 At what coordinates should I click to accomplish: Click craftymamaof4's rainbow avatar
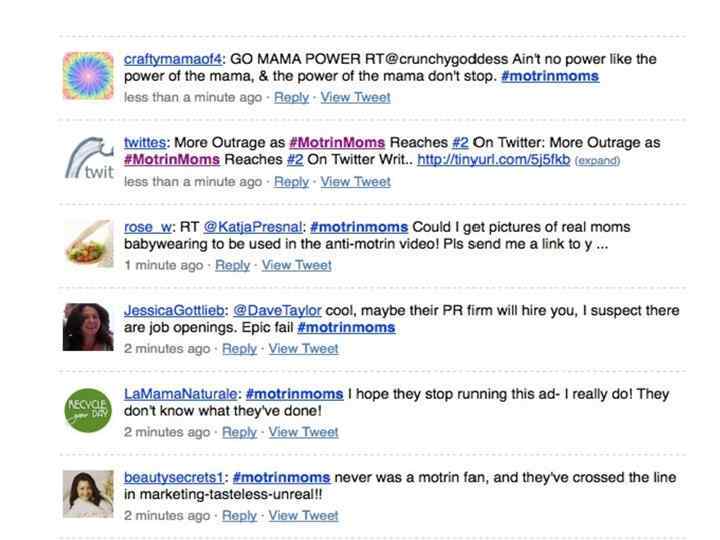(x=88, y=76)
